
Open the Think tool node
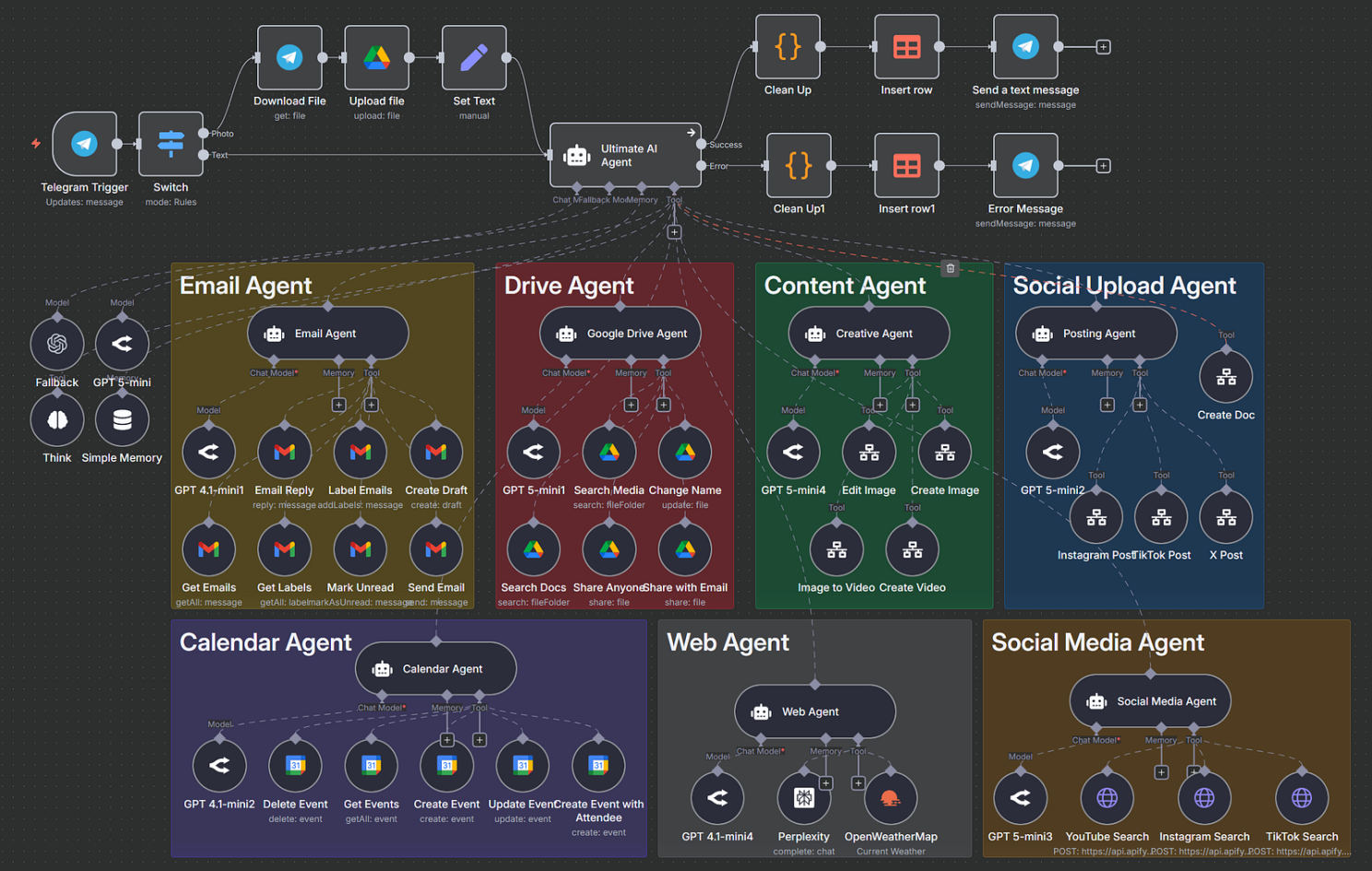click(57, 420)
